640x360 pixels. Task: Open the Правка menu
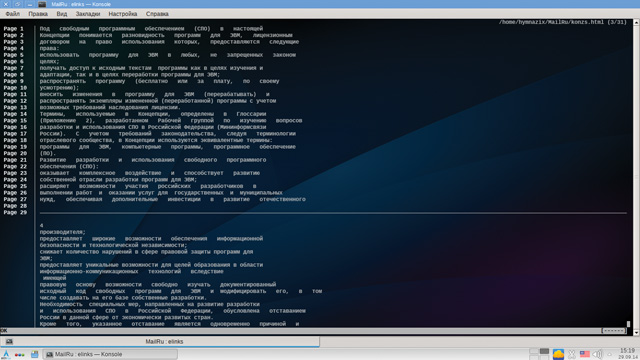click(x=38, y=14)
